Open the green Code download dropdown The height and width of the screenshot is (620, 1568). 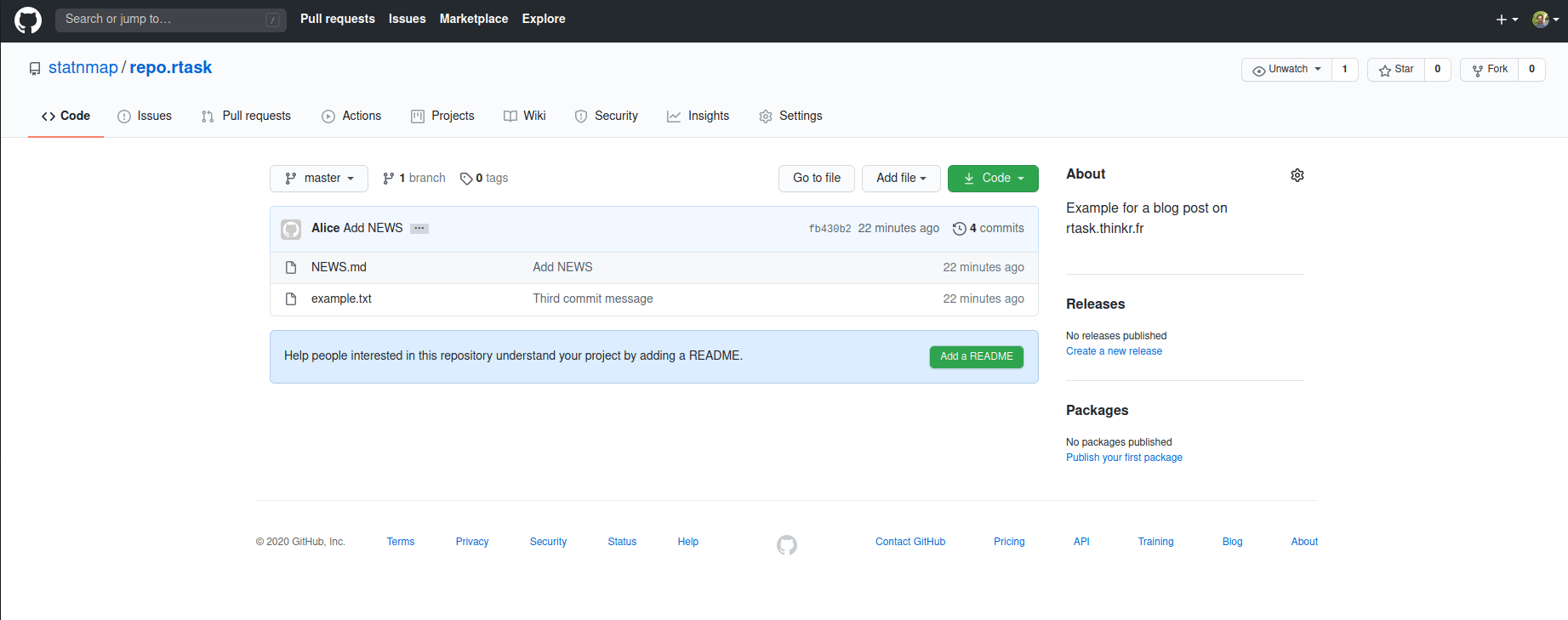[x=993, y=179]
